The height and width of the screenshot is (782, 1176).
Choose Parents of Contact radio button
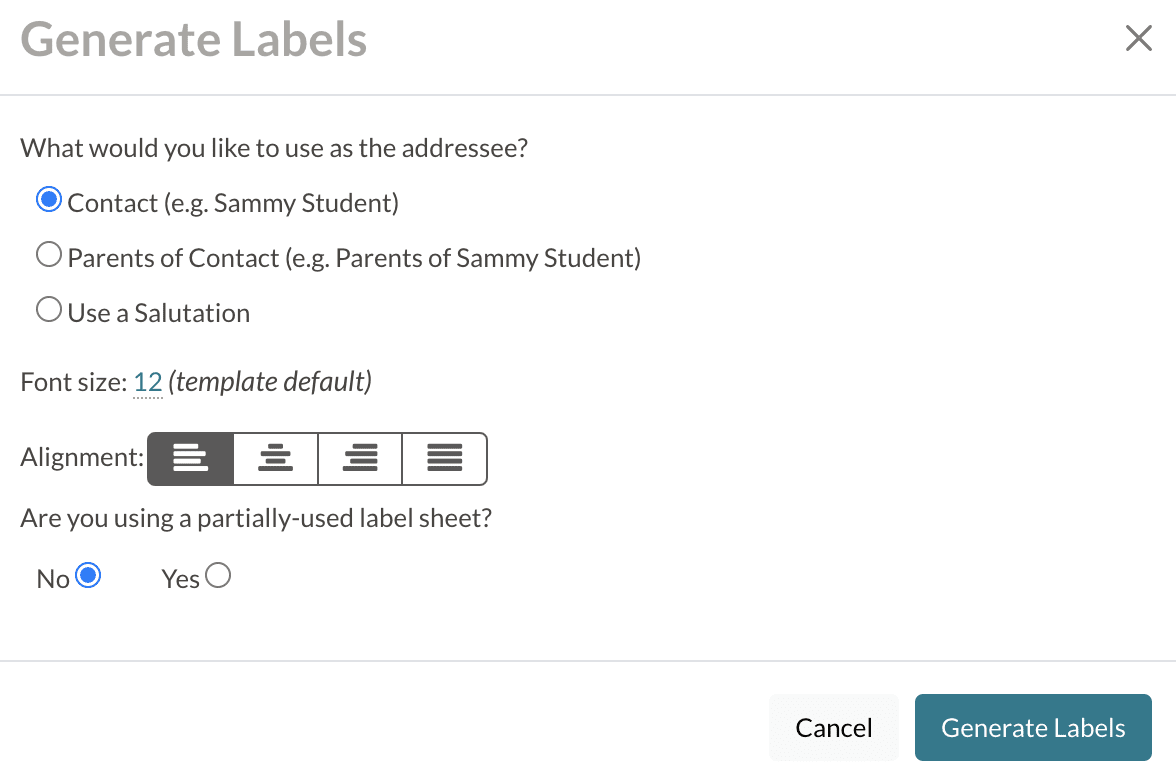(49, 256)
